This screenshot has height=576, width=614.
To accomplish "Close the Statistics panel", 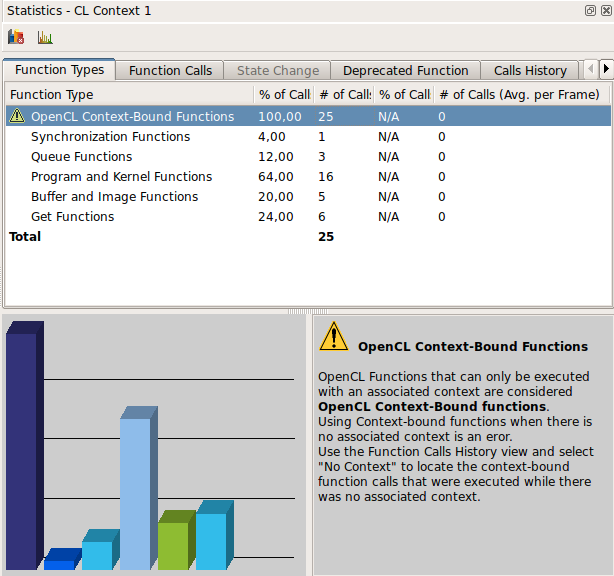I will point(606,11).
